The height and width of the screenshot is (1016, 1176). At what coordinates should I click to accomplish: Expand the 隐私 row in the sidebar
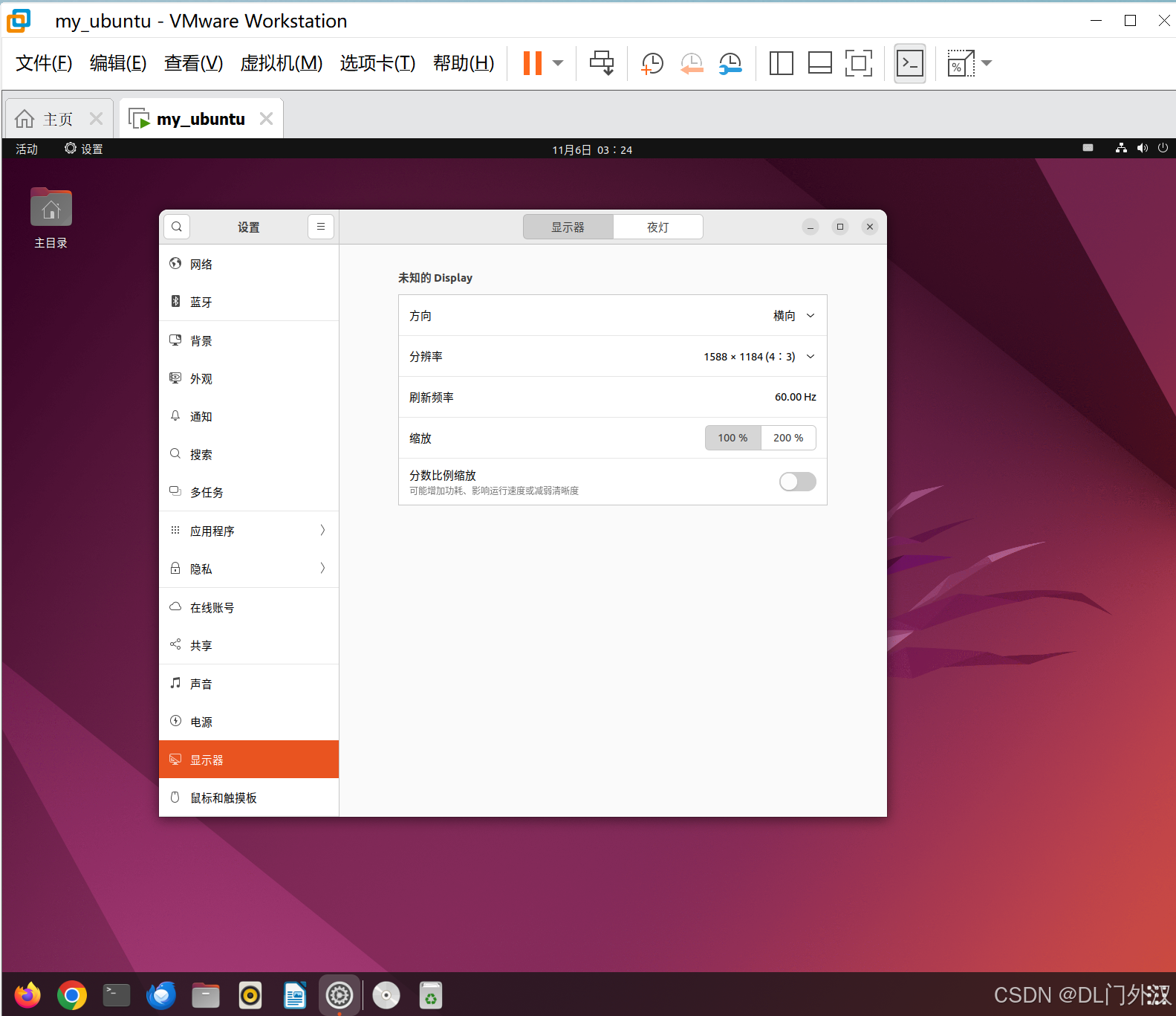point(249,569)
